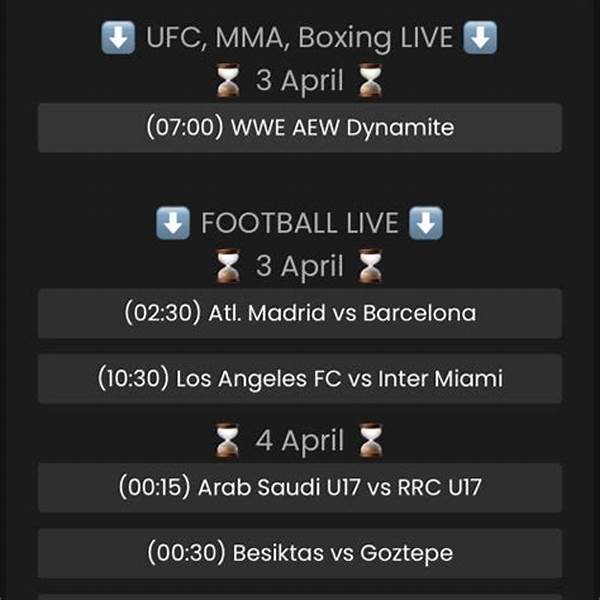Click the down-arrow icon before "UFC, MMA, Boxing LIVE"
This screenshot has width=600, height=600.
click(x=119, y=39)
